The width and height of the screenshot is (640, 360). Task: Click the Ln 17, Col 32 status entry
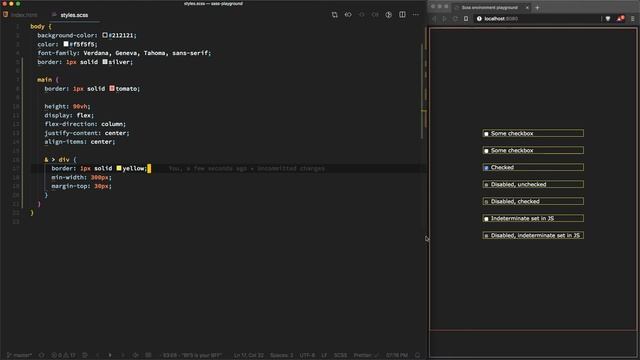point(249,355)
